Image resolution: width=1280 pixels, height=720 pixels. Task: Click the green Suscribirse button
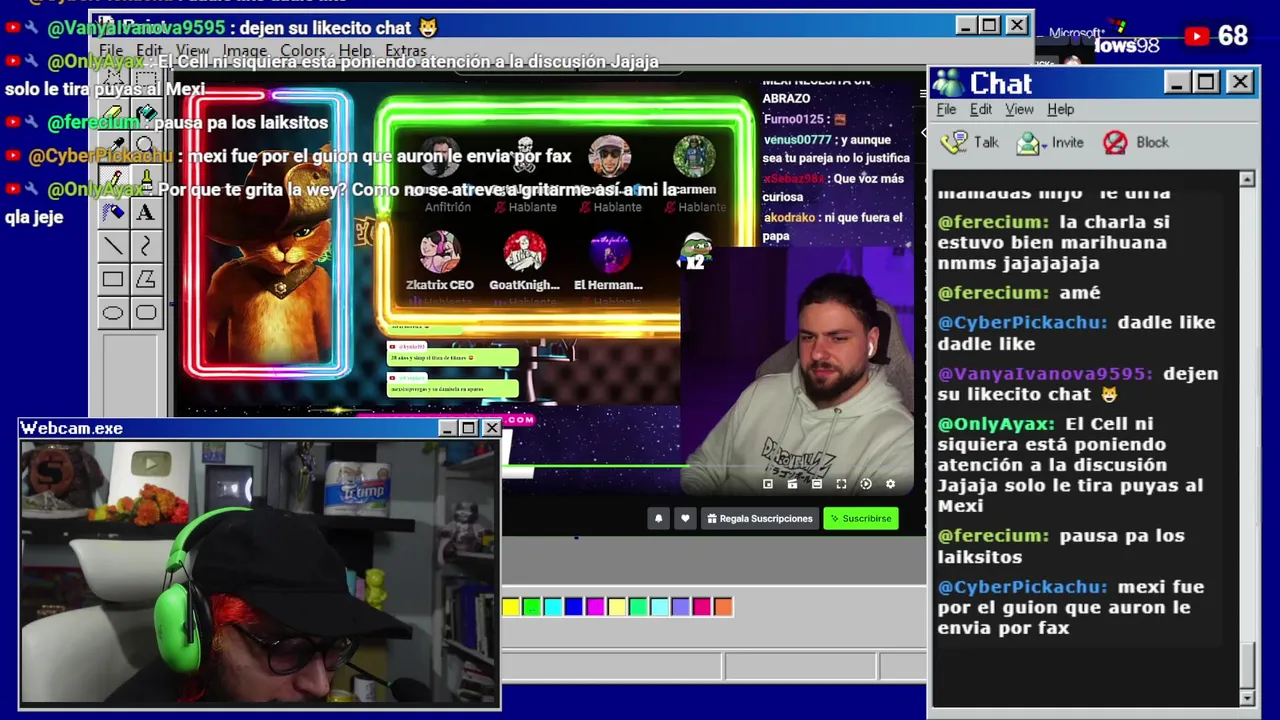click(x=861, y=518)
